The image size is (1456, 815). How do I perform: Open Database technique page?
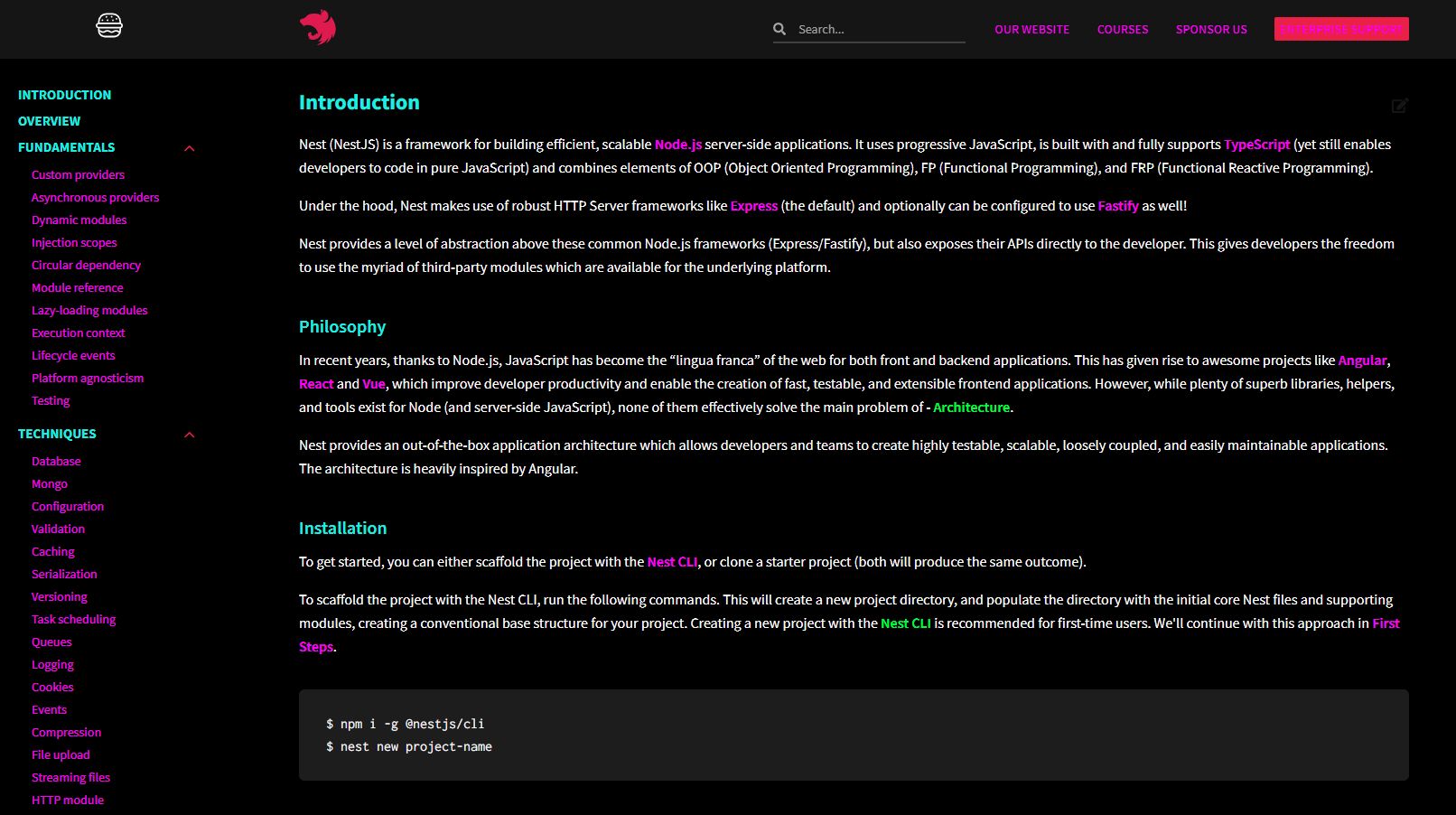(x=56, y=461)
